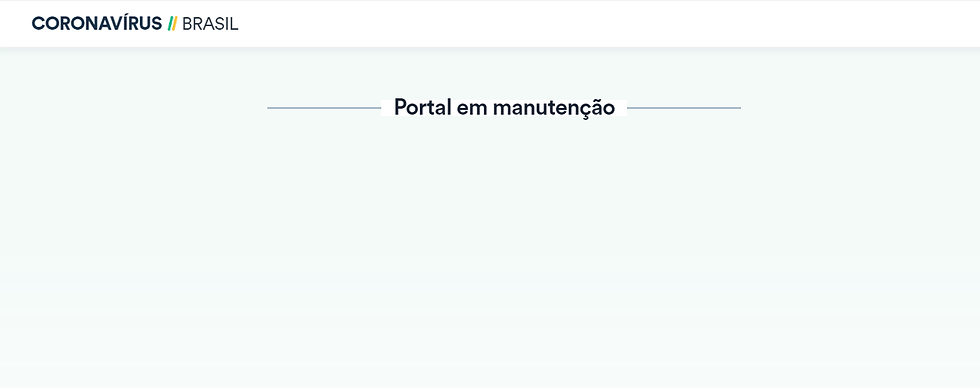Click the word Portal in the heading
This screenshot has height=388, width=980.
[422, 107]
